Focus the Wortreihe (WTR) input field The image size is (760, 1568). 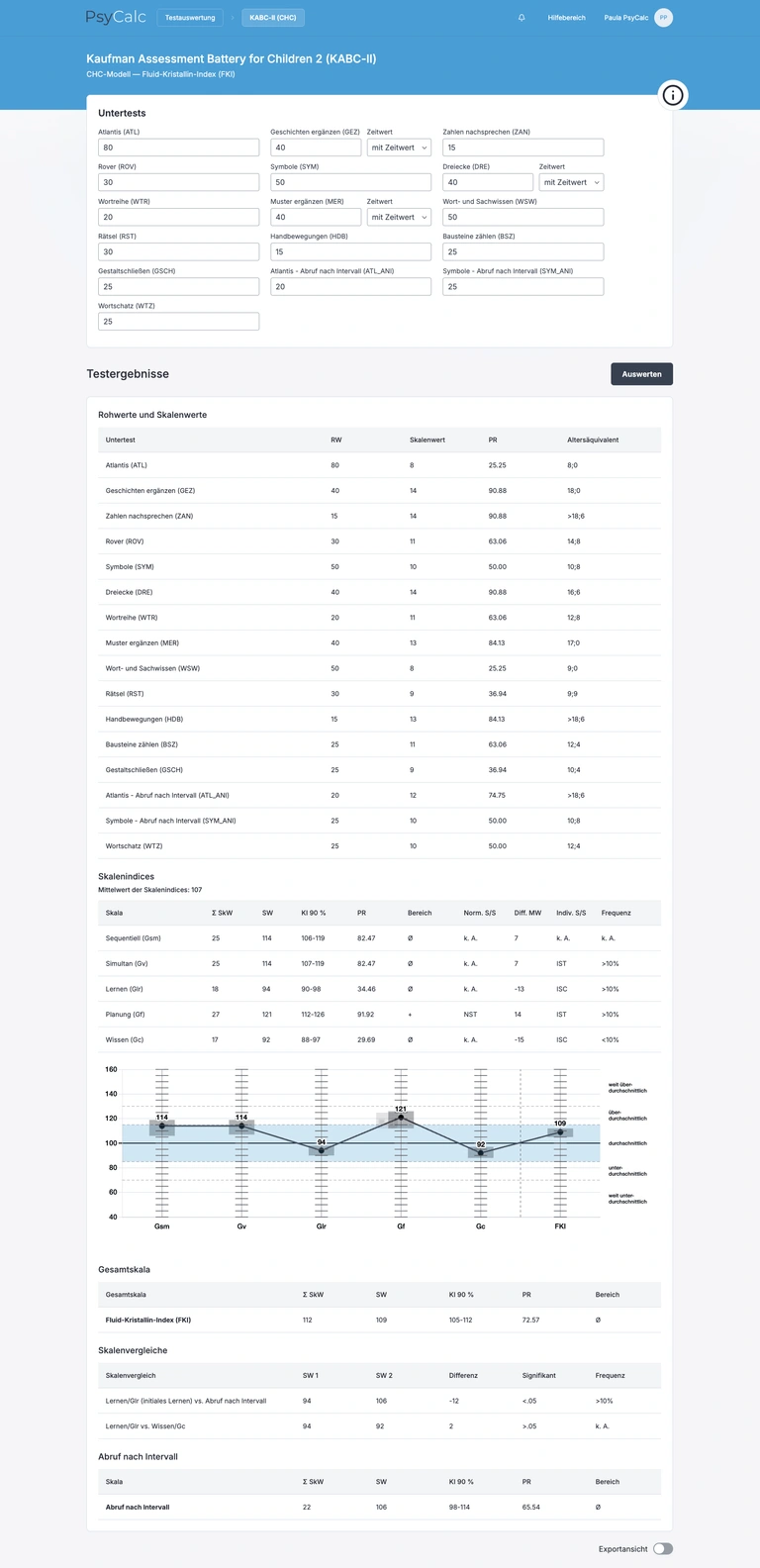pos(178,217)
